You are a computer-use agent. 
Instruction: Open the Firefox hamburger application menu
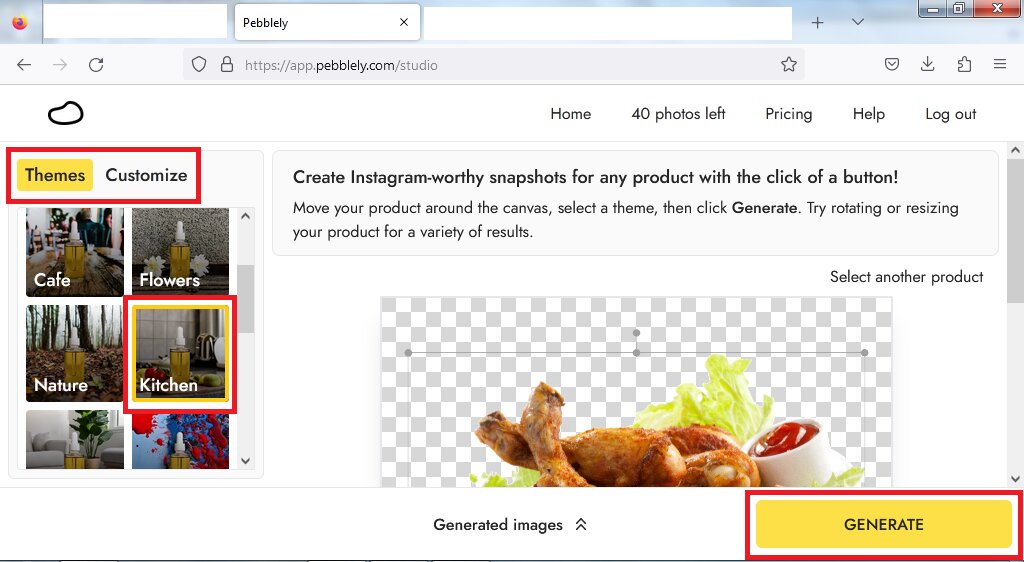pyautogui.click(x=1000, y=65)
